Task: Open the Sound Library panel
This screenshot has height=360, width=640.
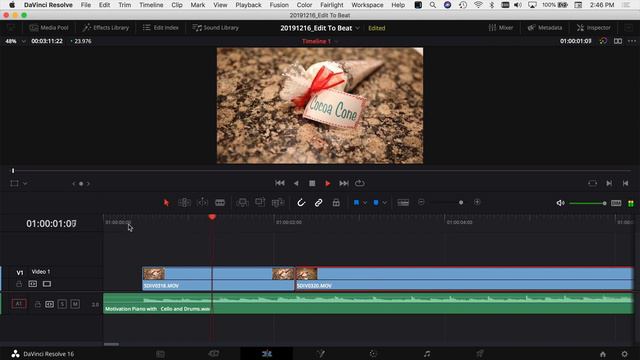Action: 216,28
